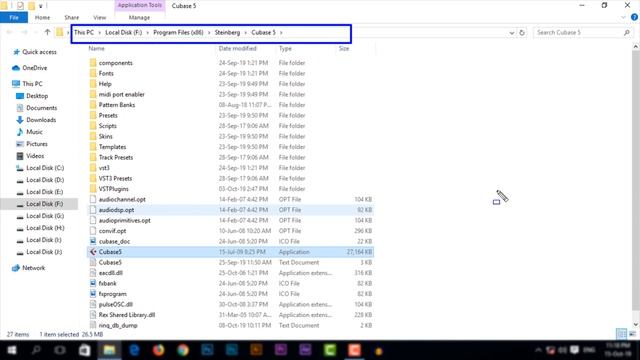This screenshot has width=640, height=360.
Task: Click 'This PC' in the address breadcrumb
Action: tap(84, 32)
